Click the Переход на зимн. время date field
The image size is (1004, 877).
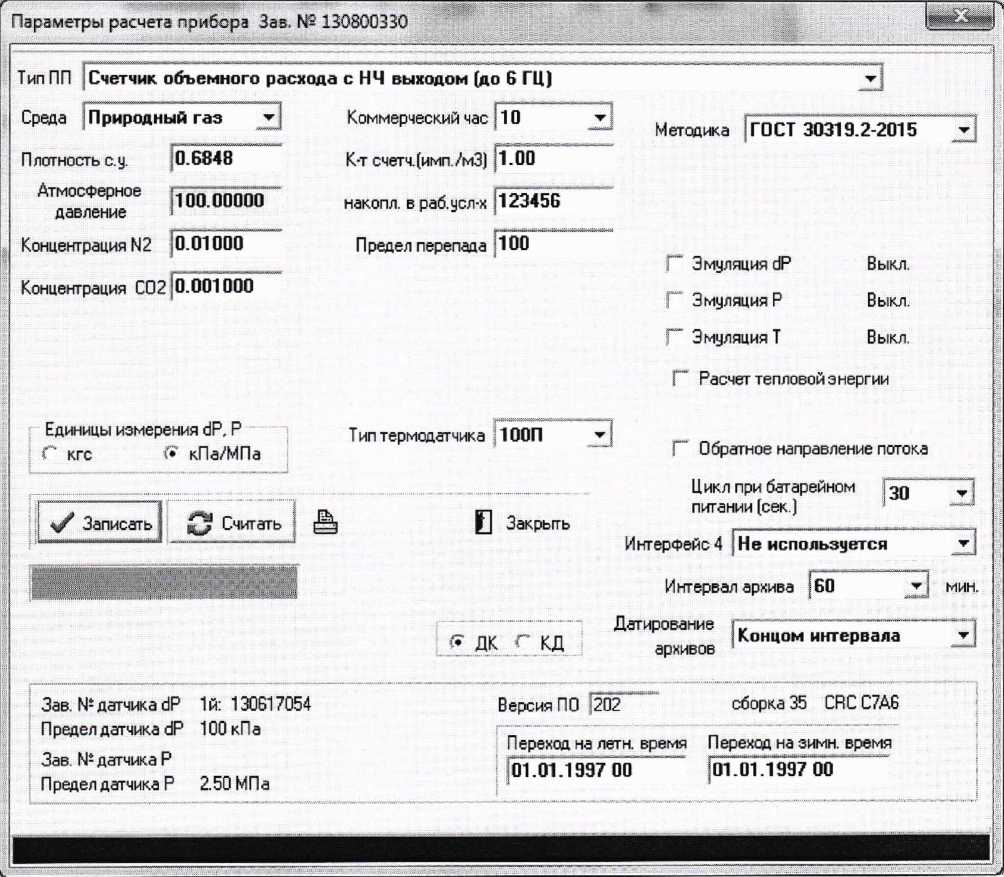tap(798, 769)
